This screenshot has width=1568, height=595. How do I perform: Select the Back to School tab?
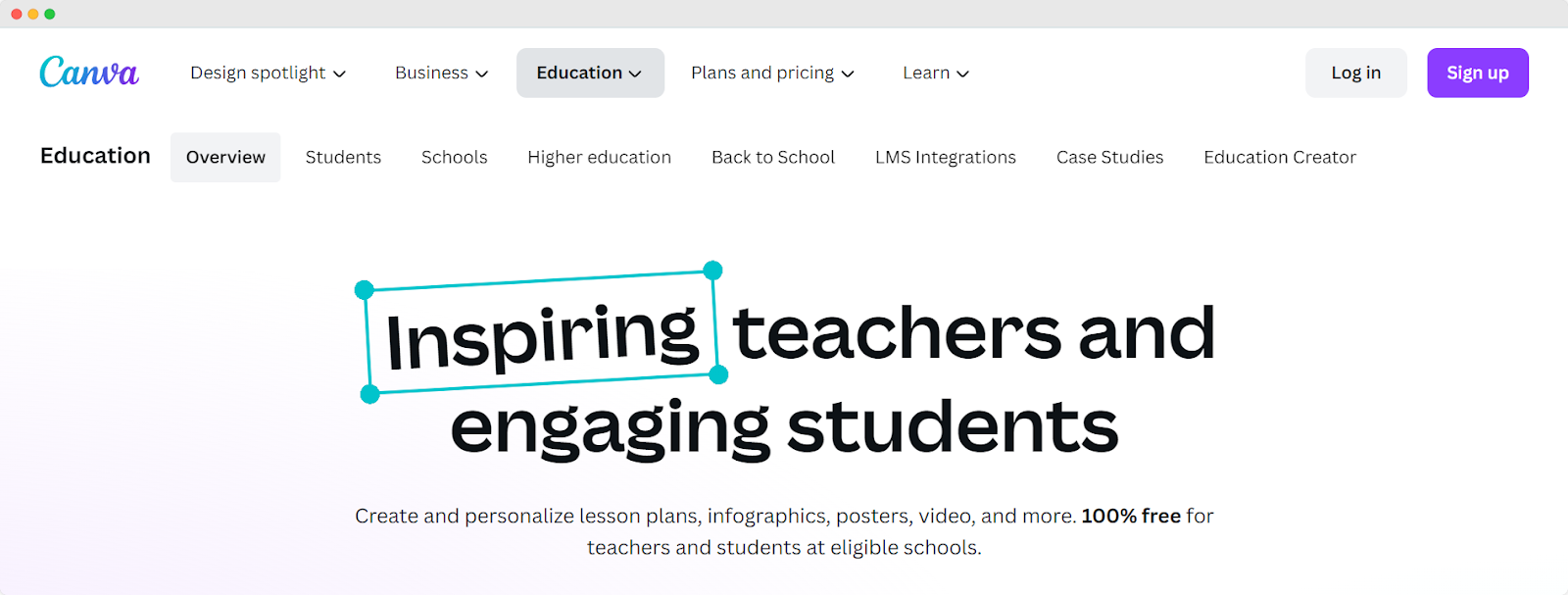pyautogui.click(x=773, y=157)
